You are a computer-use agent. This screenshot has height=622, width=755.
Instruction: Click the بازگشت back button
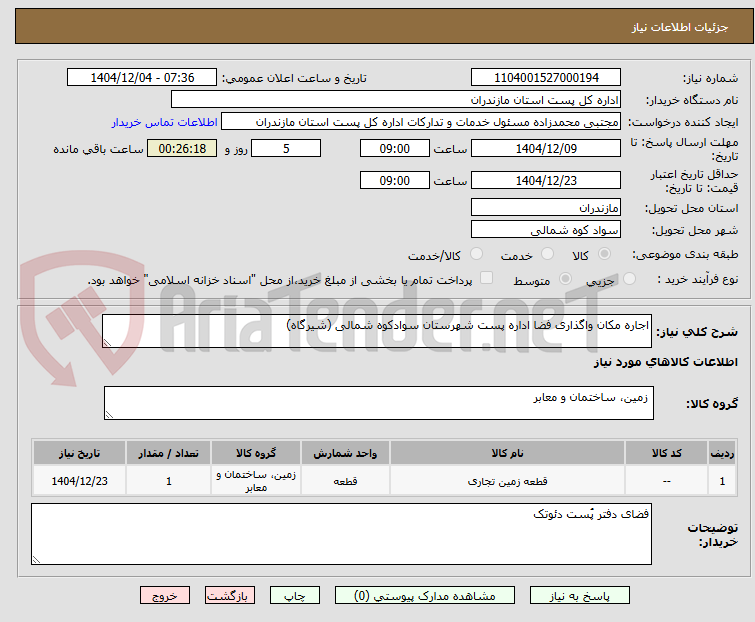coord(230,596)
